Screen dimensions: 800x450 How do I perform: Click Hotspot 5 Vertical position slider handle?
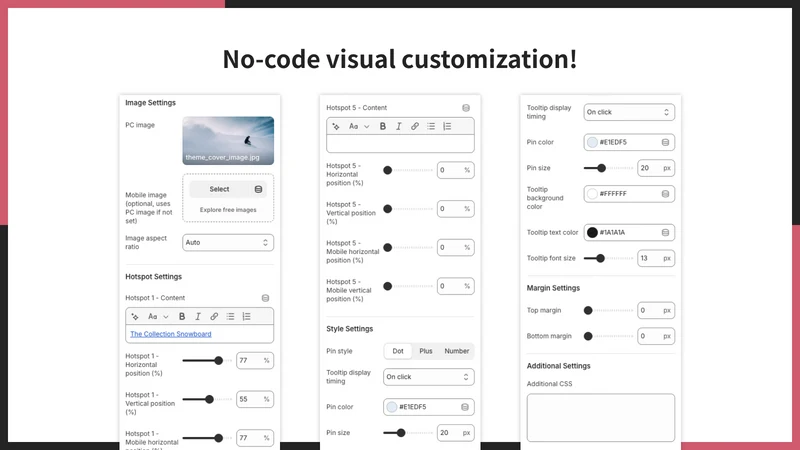tap(388, 209)
